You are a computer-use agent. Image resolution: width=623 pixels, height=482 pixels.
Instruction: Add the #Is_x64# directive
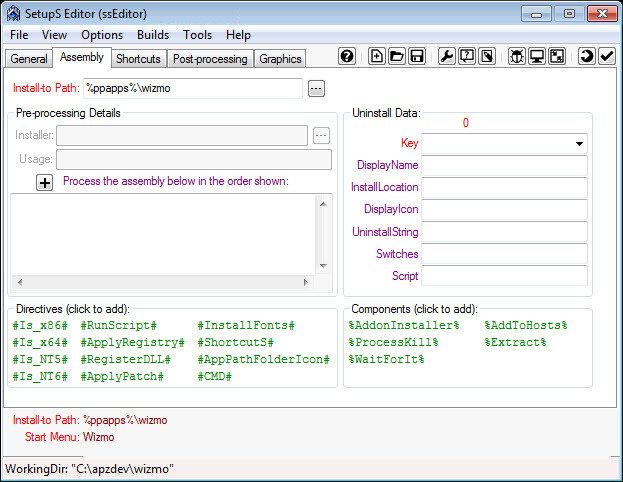40,343
